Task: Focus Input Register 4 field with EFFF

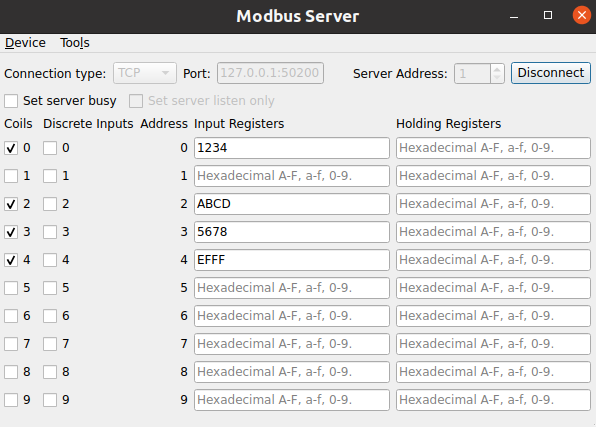Action: tap(292, 260)
